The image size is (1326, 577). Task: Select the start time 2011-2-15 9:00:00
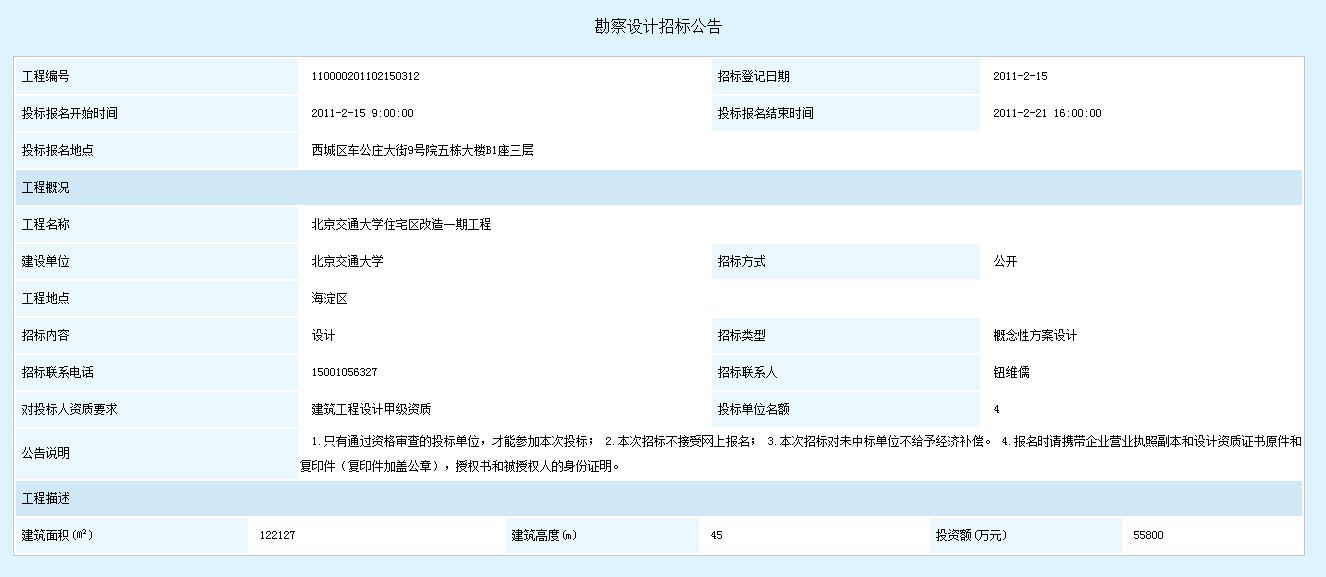[362, 114]
